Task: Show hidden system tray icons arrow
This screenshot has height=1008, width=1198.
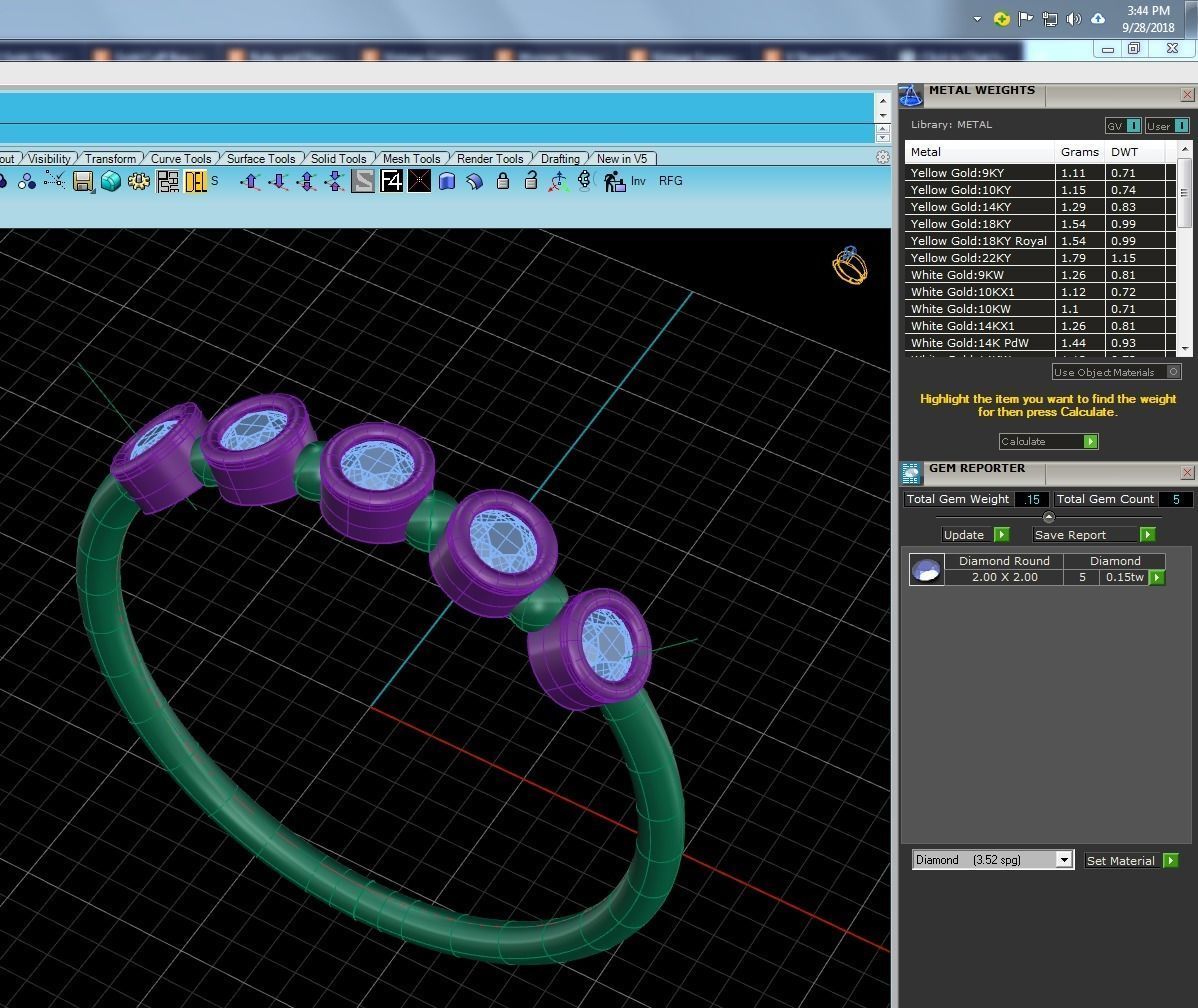Action: point(977,19)
